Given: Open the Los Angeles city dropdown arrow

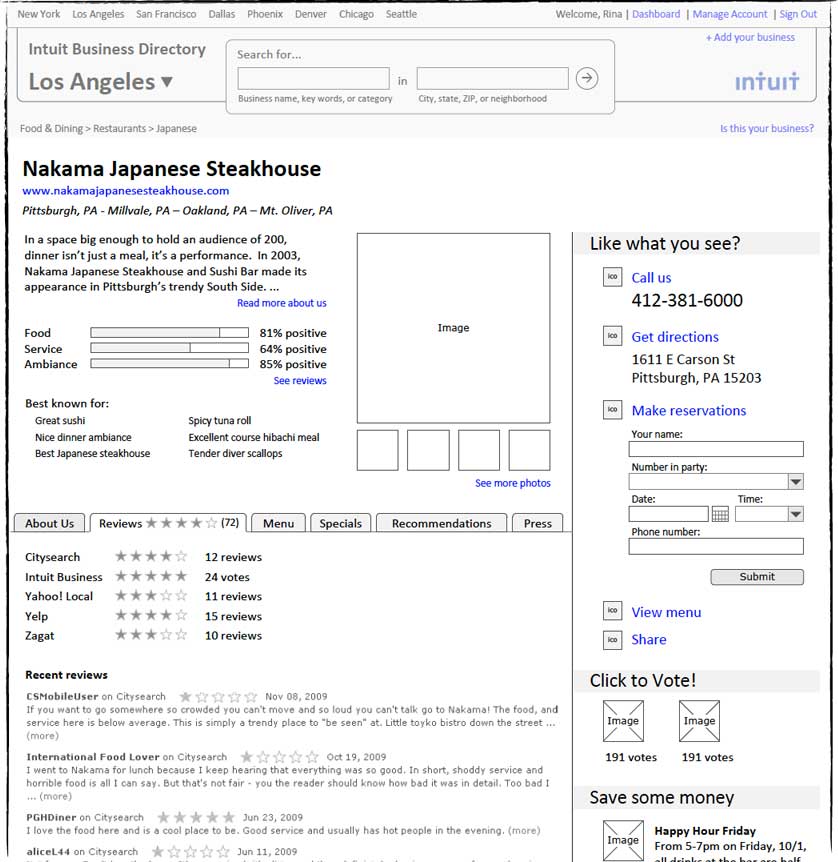Looking at the screenshot, I should (x=167, y=82).
